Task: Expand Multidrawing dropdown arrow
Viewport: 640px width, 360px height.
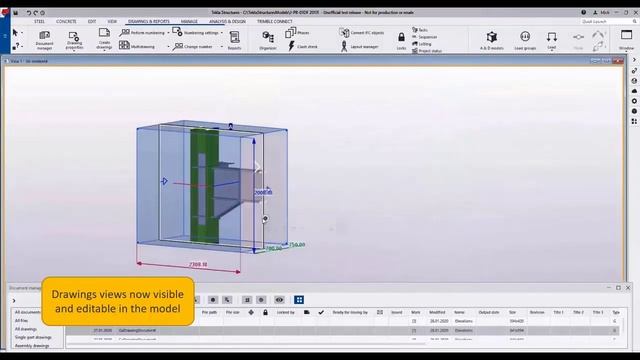Action: coord(168,47)
